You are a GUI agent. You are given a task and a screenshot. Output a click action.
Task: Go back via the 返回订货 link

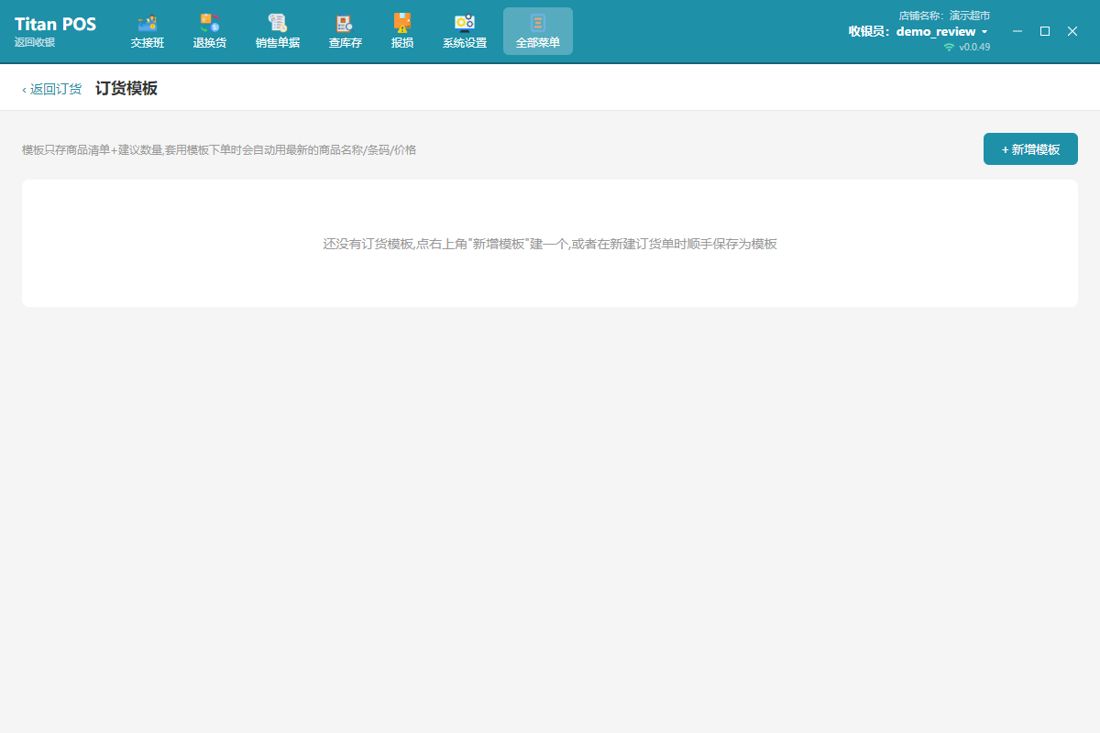click(x=52, y=89)
